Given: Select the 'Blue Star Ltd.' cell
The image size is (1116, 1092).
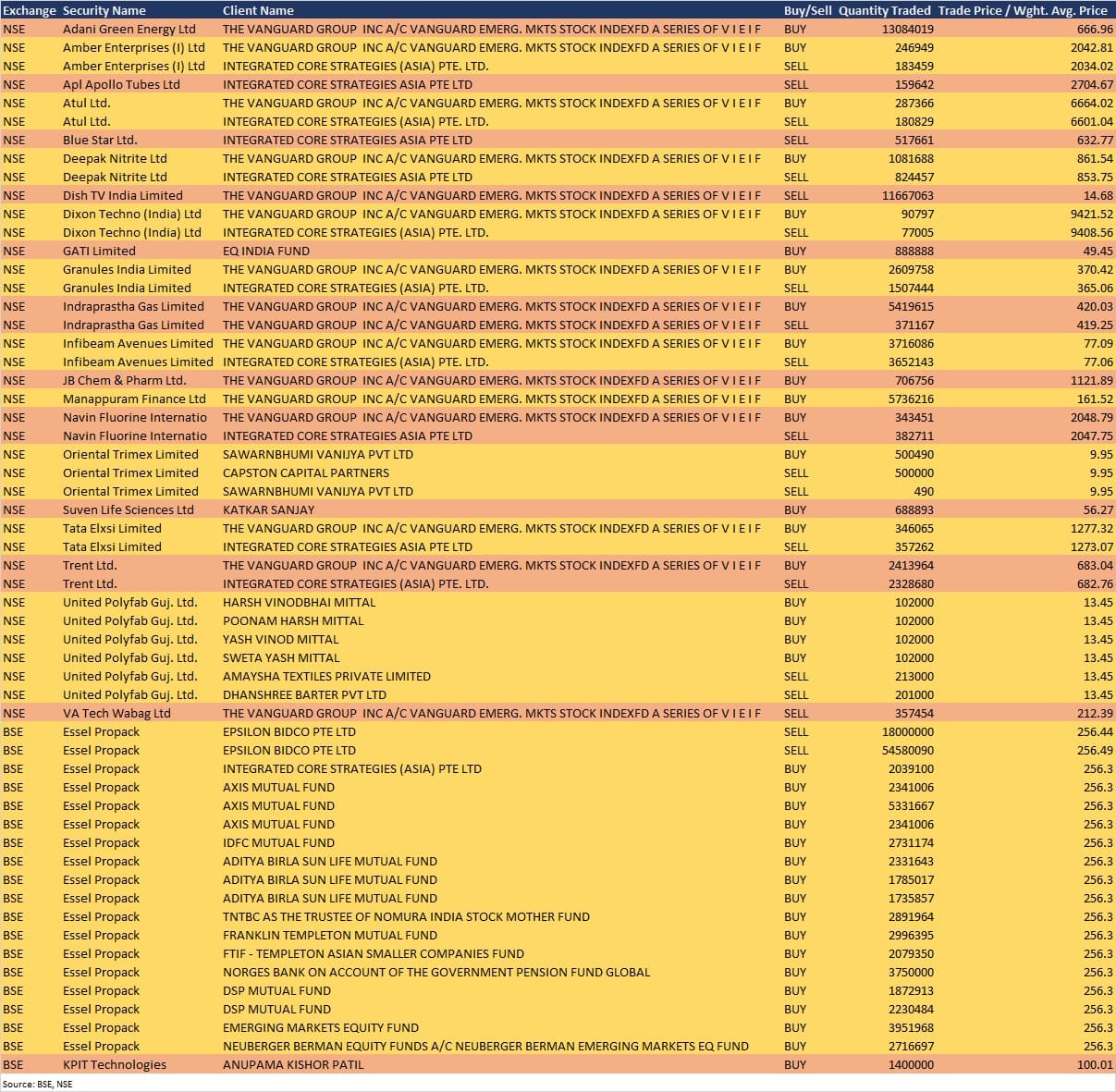Looking at the screenshot, I should [x=100, y=140].
